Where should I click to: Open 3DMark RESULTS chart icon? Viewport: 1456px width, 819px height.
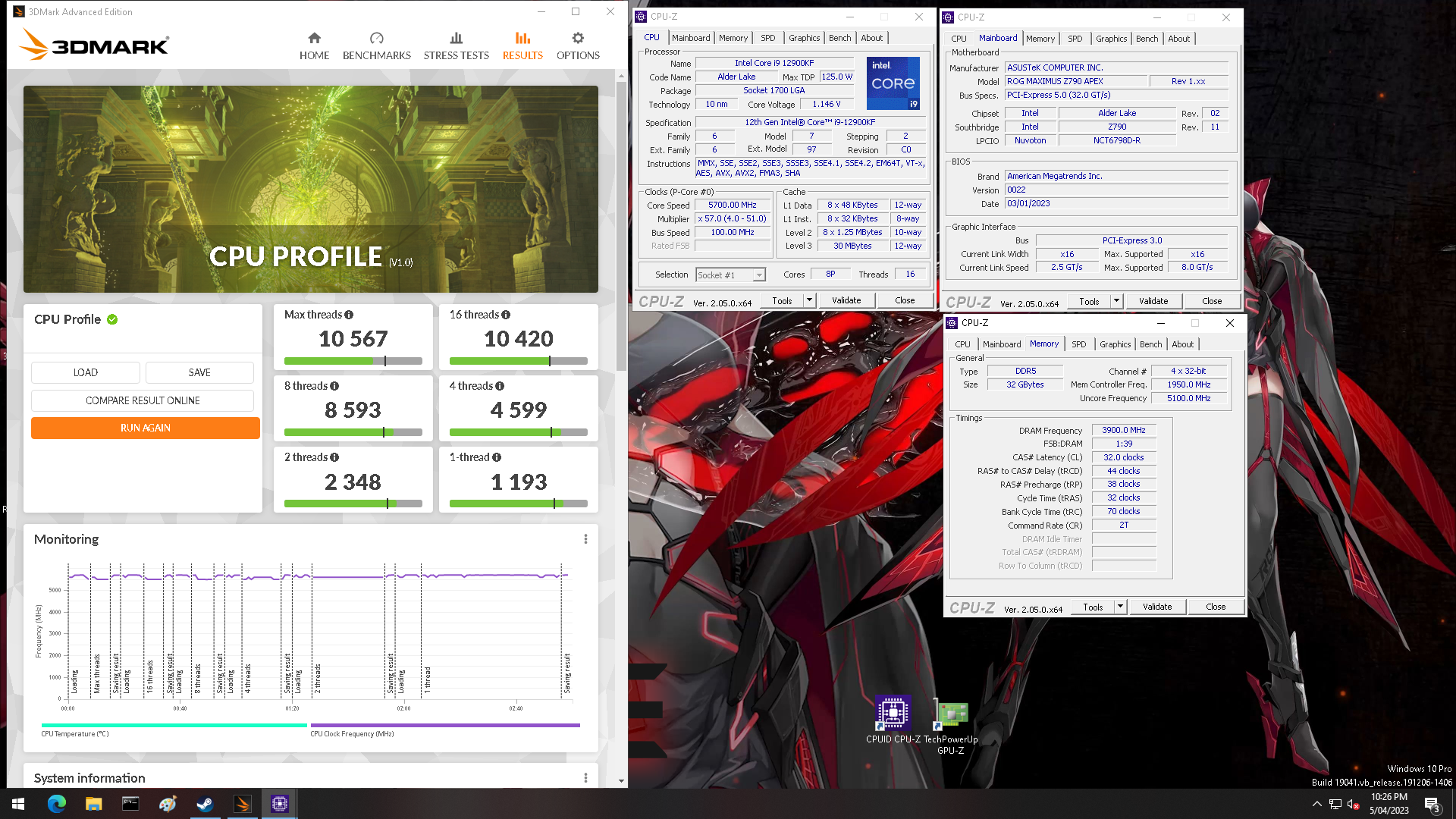pyautogui.click(x=522, y=38)
